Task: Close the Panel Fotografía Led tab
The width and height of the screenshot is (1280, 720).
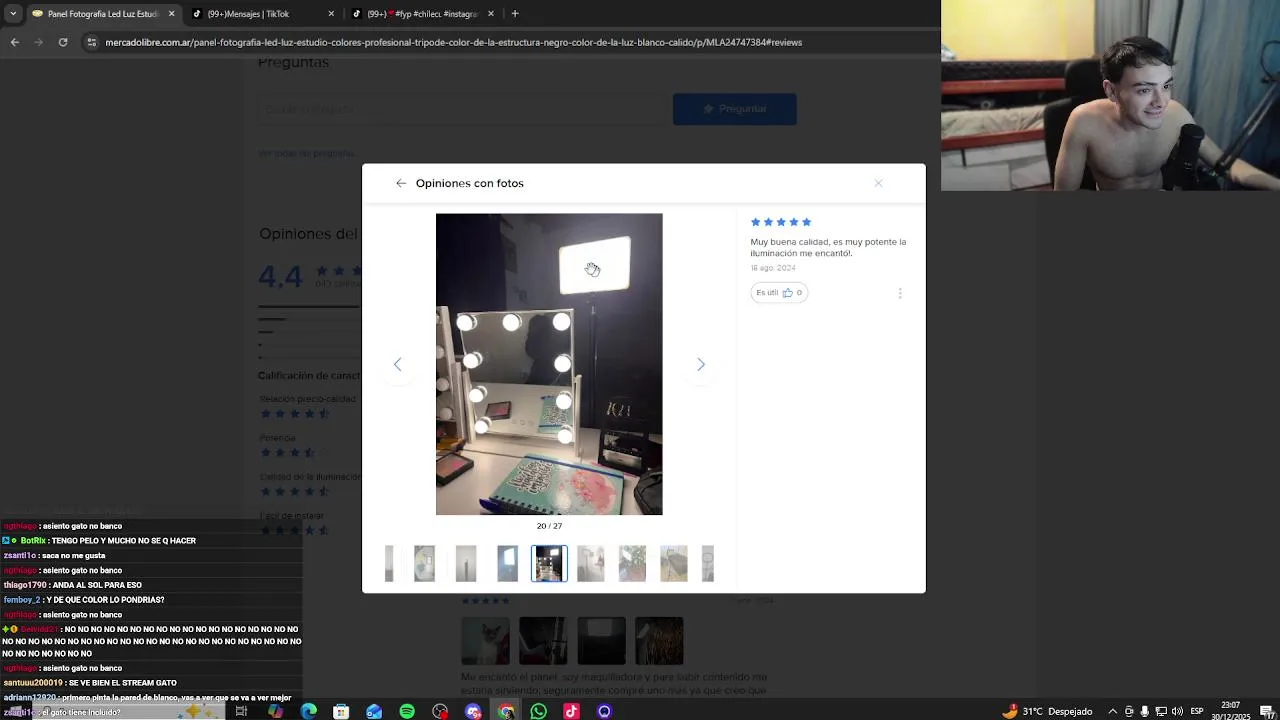Action: pos(171,14)
